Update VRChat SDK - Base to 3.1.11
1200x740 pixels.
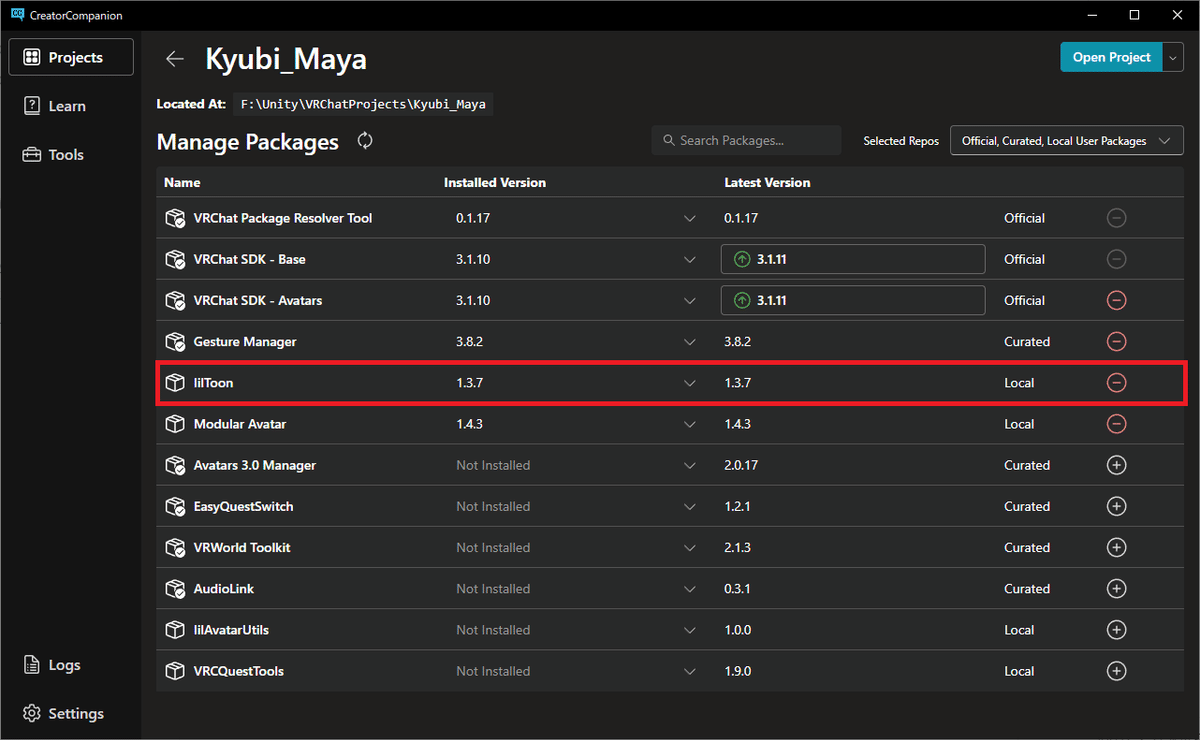853,259
